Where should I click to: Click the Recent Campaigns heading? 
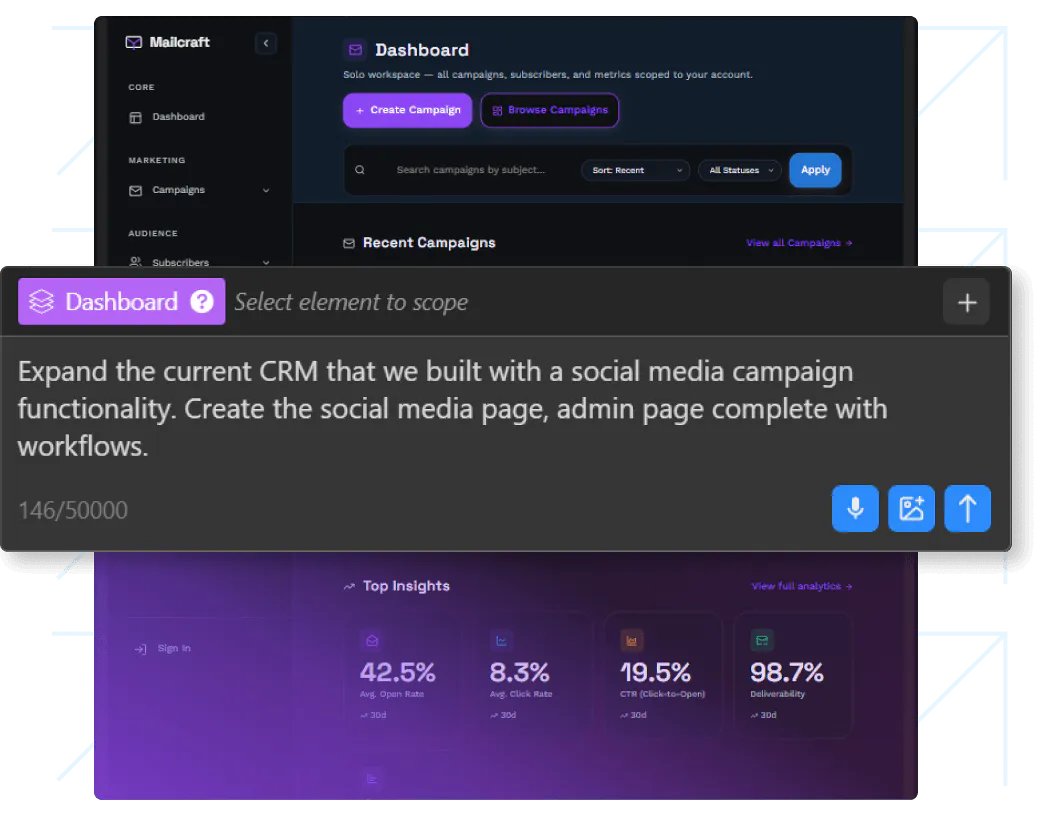pyautogui.click(x=429, y=243)
